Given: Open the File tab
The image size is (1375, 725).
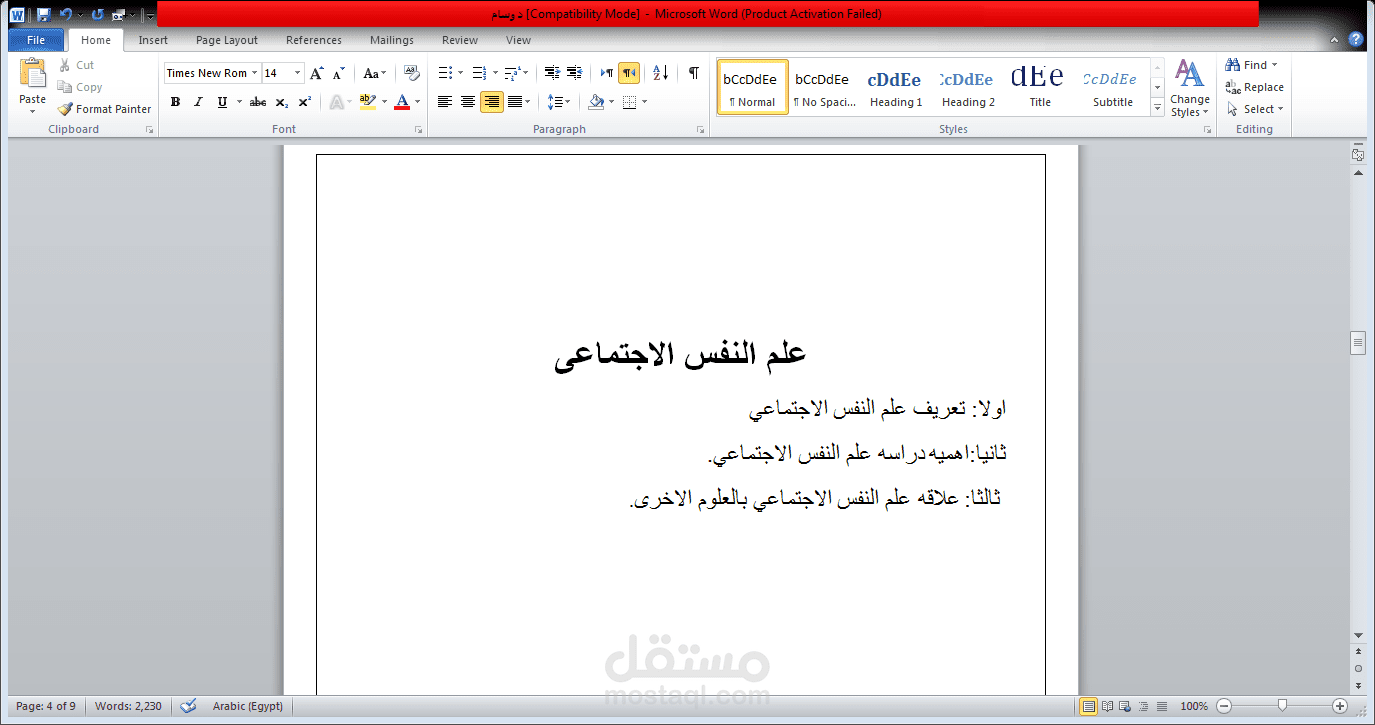Looking at the screenshot, I should point(36,40).
